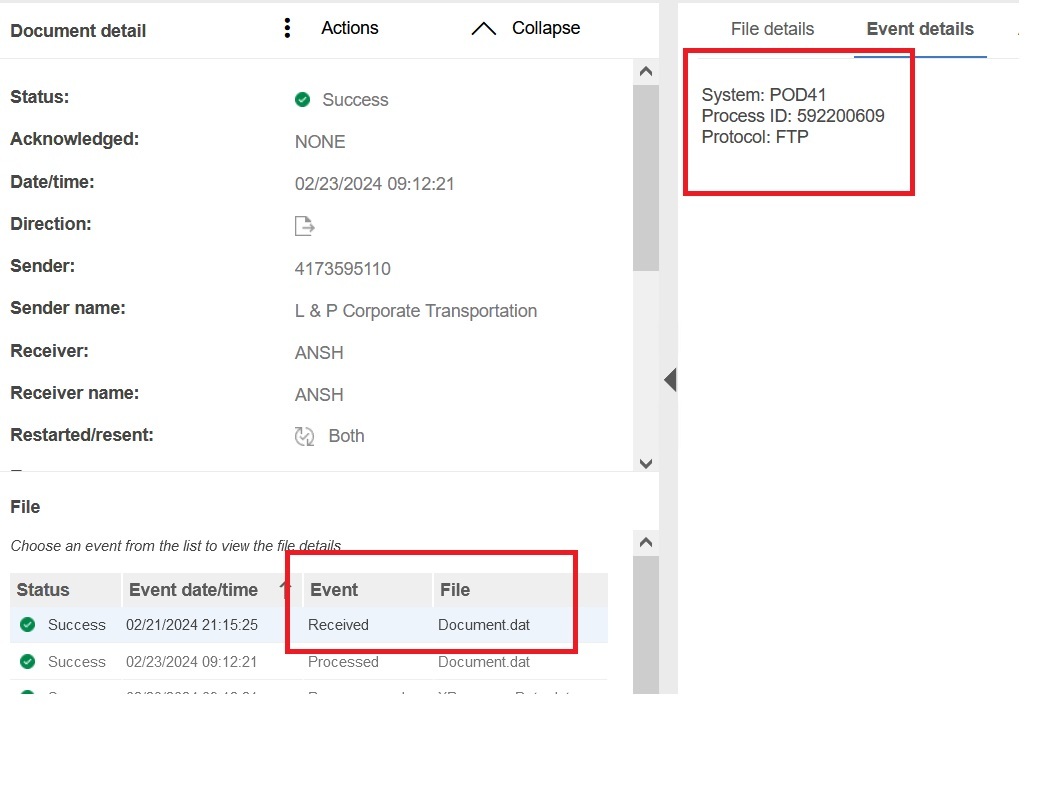Click the Restarted/resent circular arrows icon
The width and height of the screenshot is (1043, 786).
pos(305,436)
